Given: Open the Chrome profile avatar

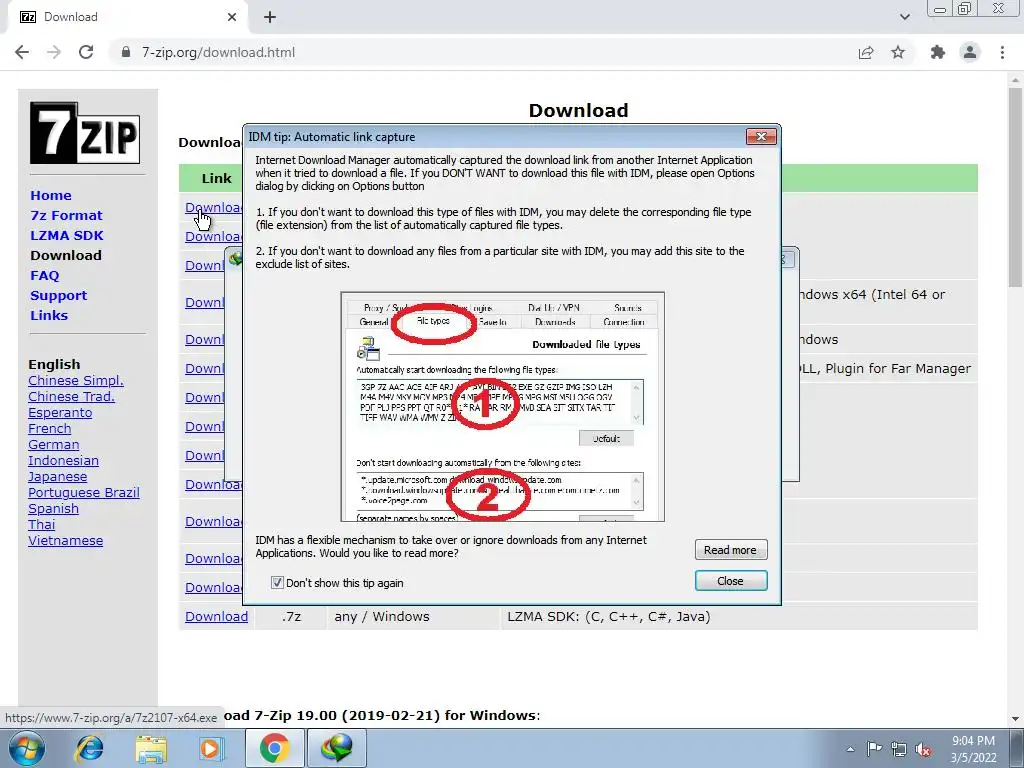Looking at the screenshot, I should pyautogui.click(x=970, y=52).
